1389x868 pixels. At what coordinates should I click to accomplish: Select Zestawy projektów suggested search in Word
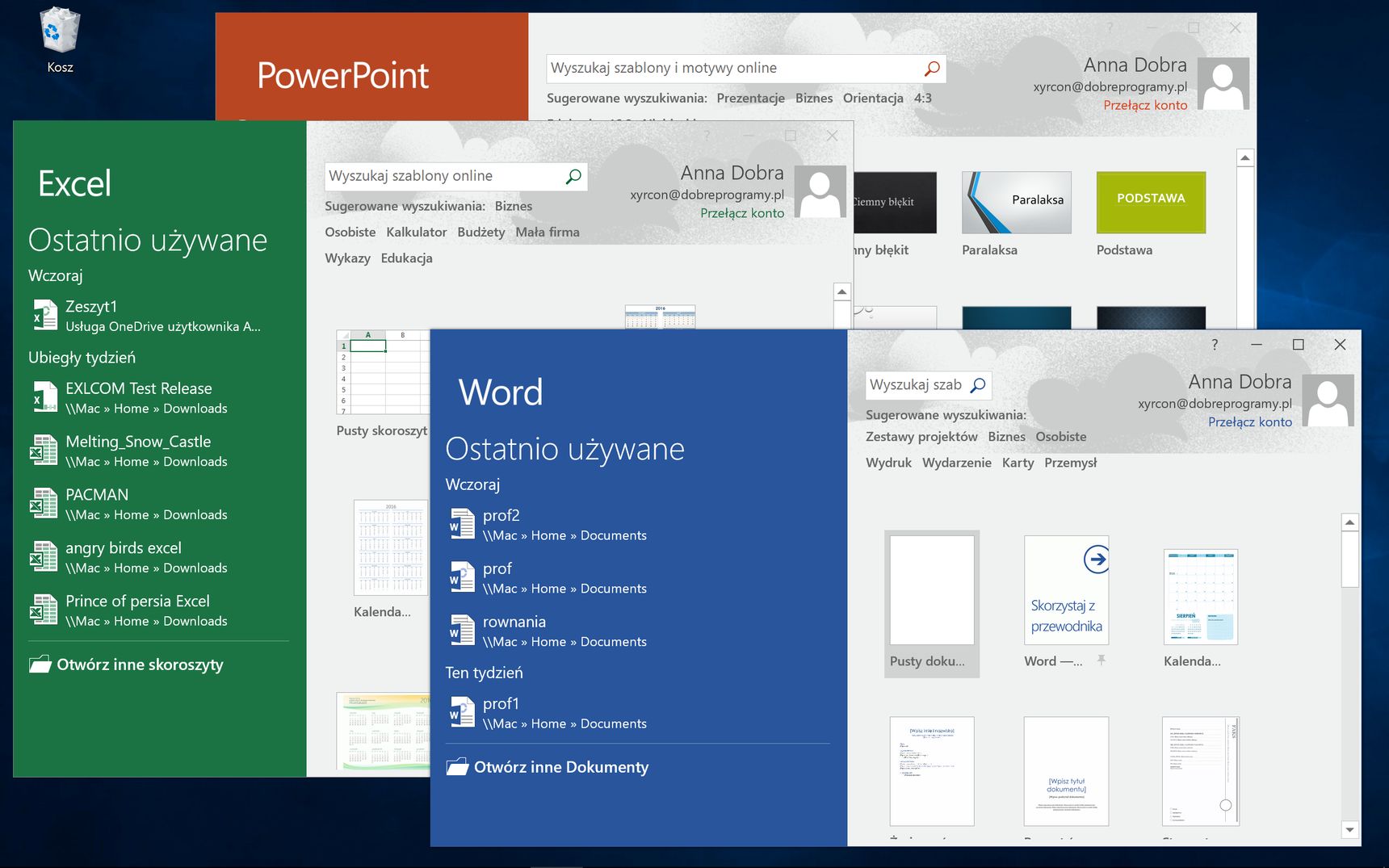[921, 437]
